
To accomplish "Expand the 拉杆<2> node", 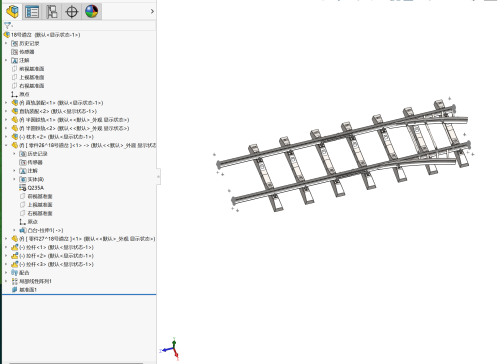I will click(x=6, y=256).
